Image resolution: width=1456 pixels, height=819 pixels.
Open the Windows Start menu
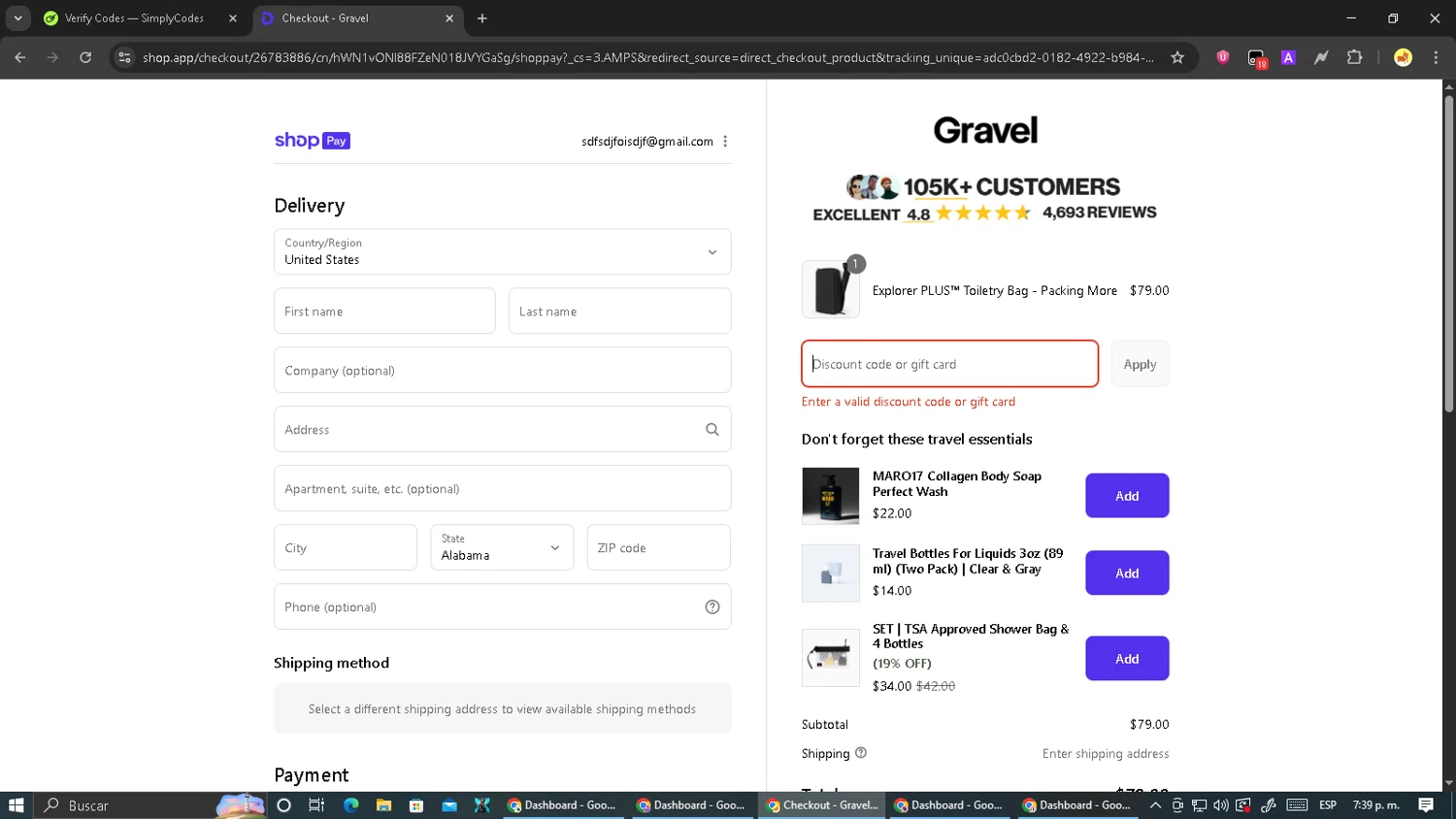point(16,805)
